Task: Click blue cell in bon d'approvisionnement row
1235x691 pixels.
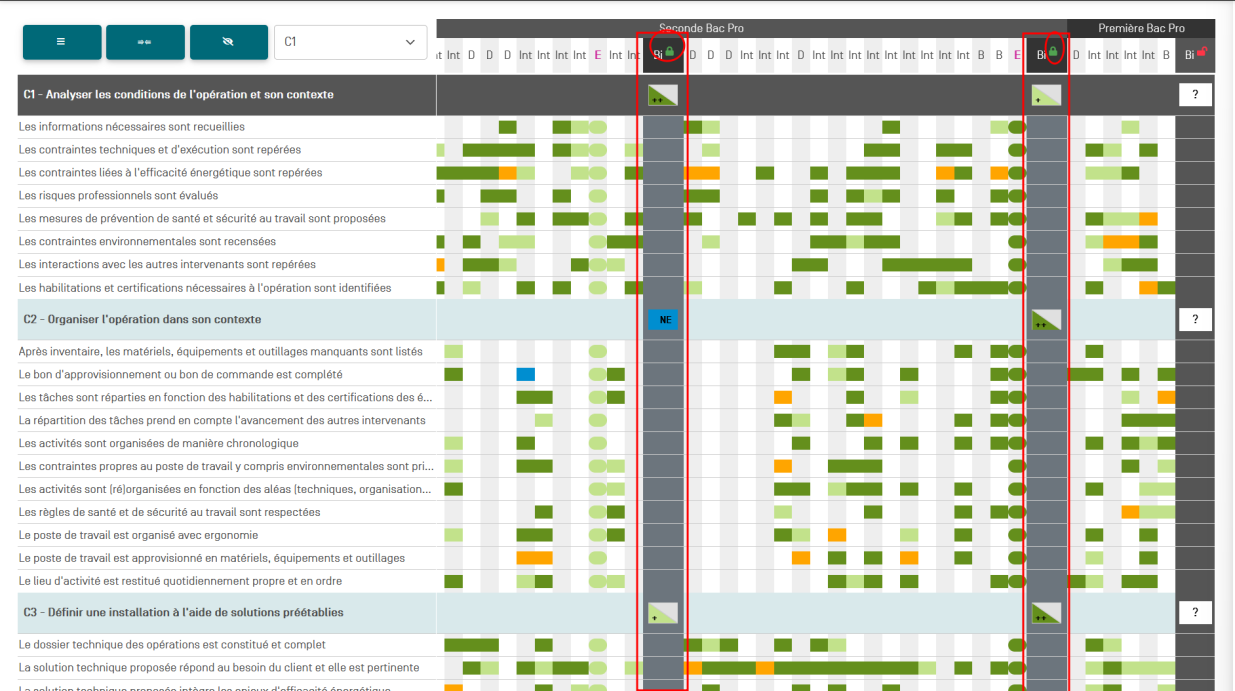Action: pyautogui.click(x=526, y=374)
